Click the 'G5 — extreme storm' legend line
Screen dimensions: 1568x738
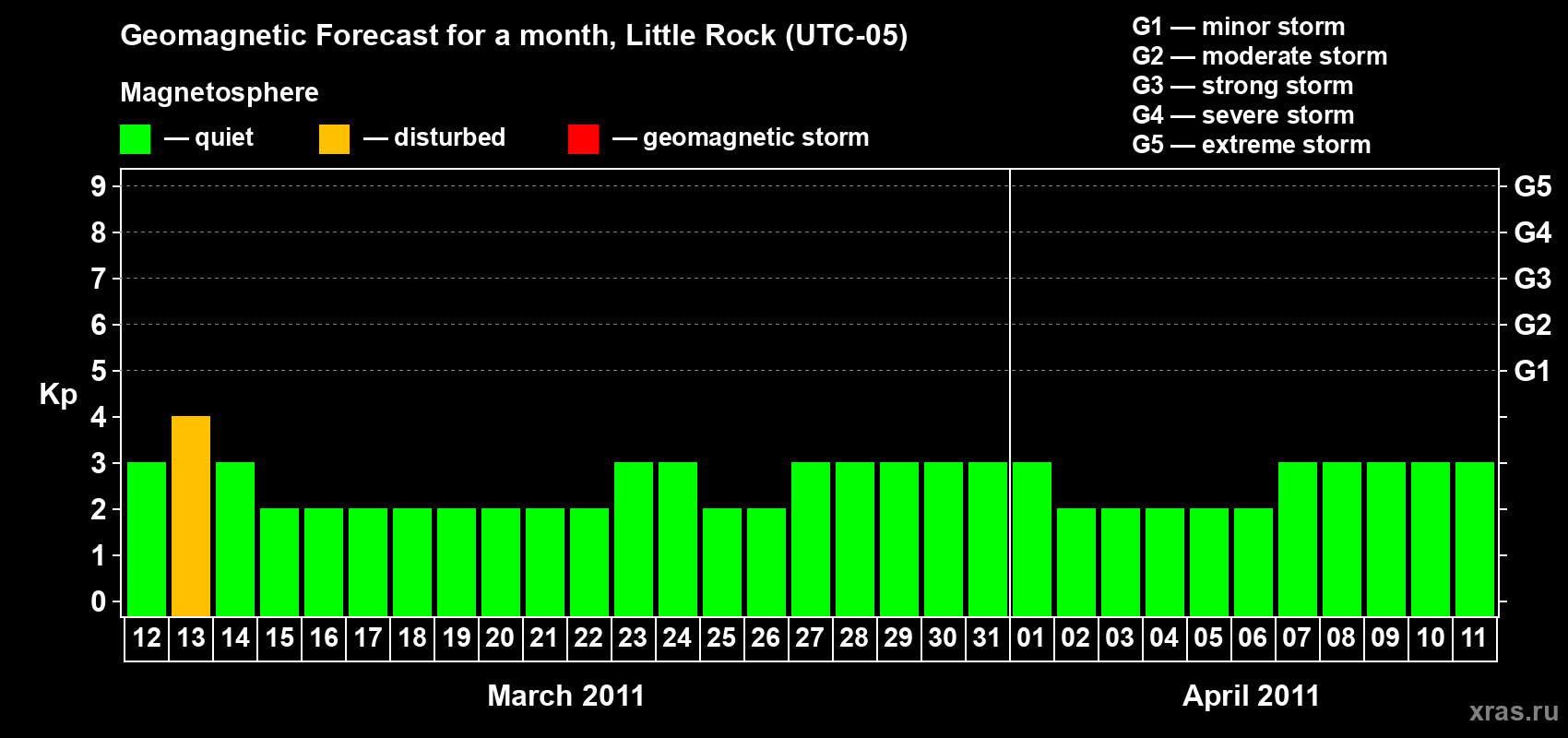pyautogui.click(x=1252, y=145)
